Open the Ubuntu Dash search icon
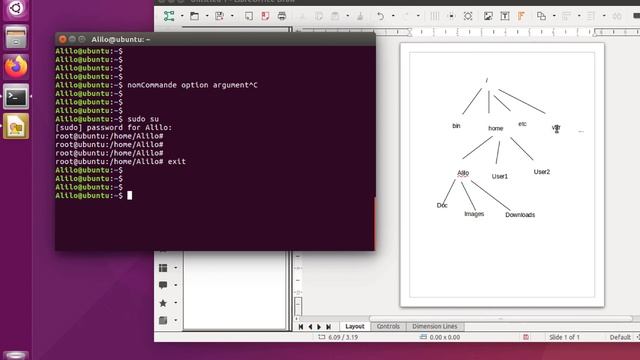Screen dimensions: 640x360 tap(16, 9)
